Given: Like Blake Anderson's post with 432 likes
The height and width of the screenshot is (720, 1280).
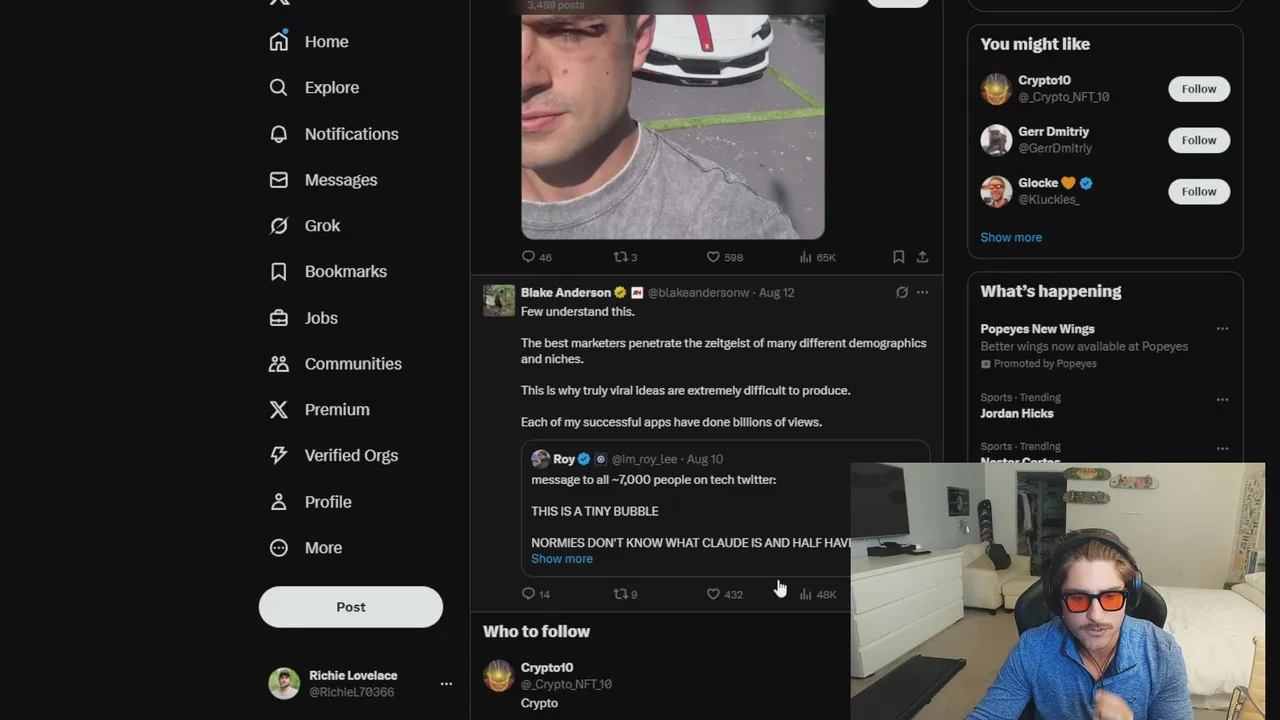Looking at the screenshot, I should (713, 594).
